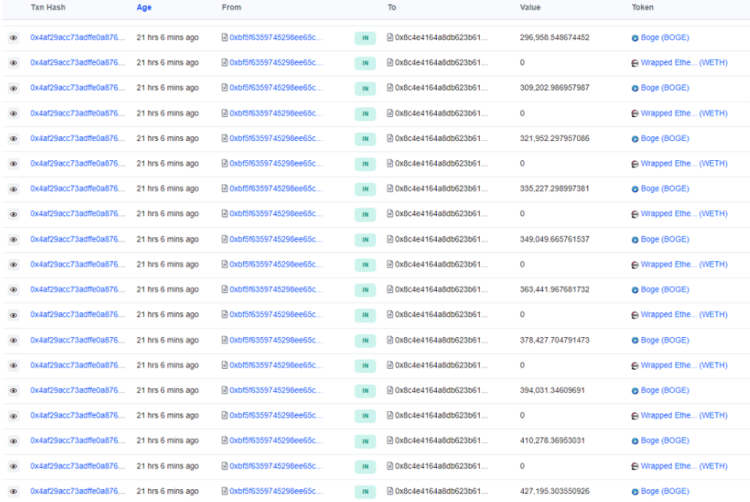This screenshot has width=750, height=502.
Task: Open the txn hash link of the 378,427.704791473 row
Action: click(77, 340)
